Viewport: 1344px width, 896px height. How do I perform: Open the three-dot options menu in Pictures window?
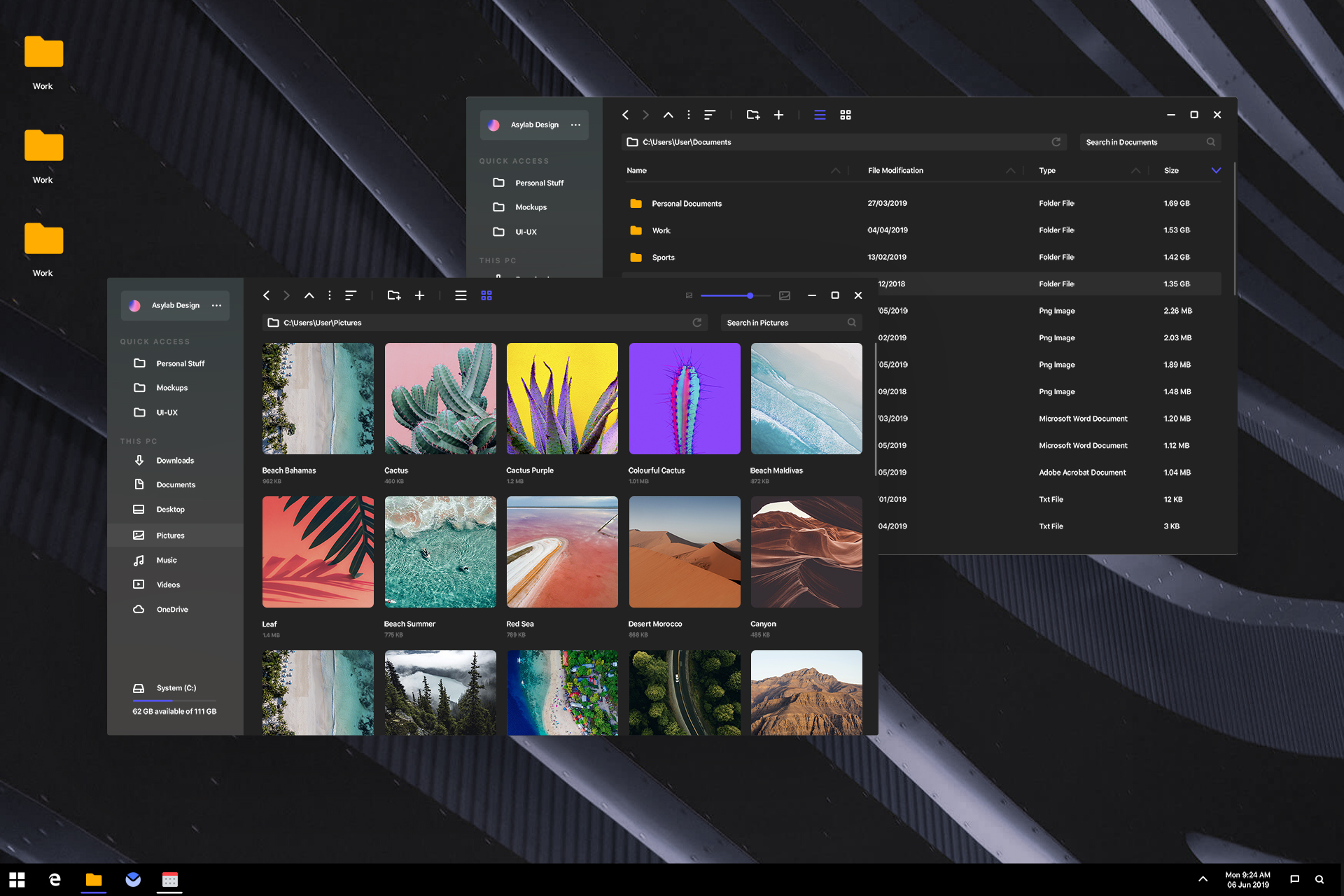click(330, 295)
